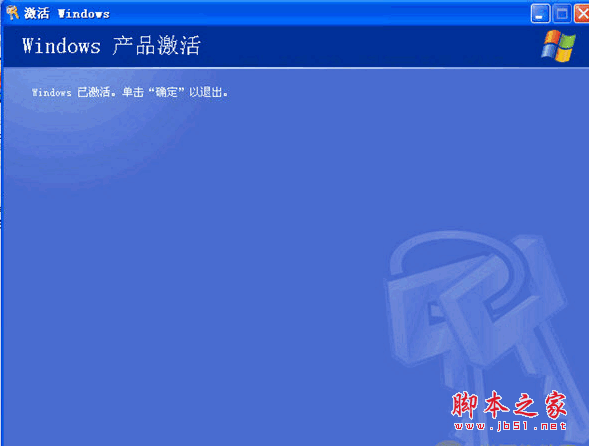Click the red 脚本之家 watermark logo

pyautogui.click(x=509, y=405)
